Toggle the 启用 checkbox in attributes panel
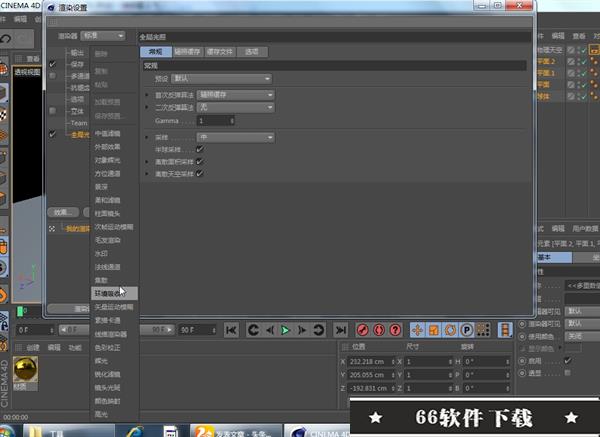 point(568,360)
